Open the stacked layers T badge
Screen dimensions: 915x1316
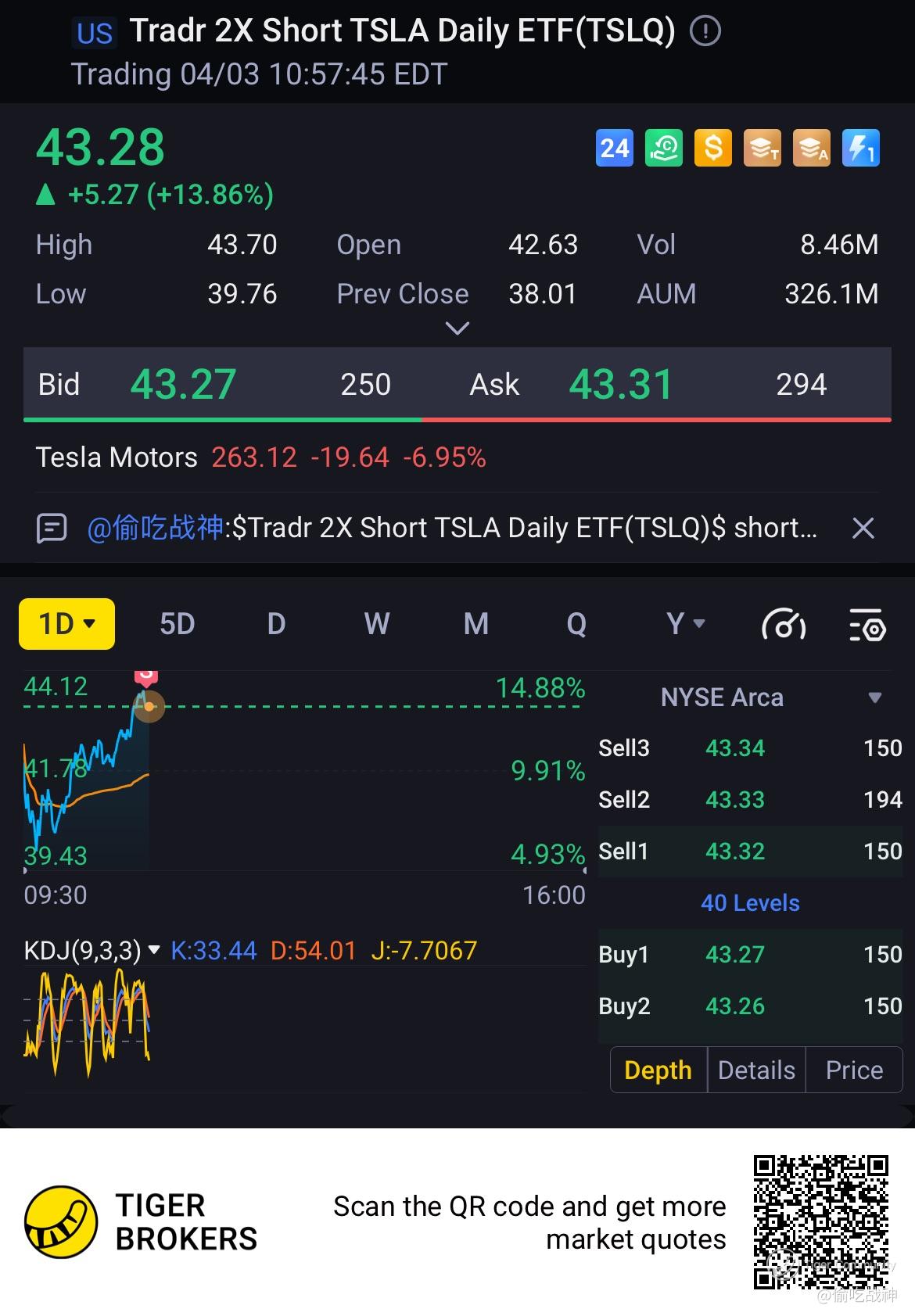tap(762, 148)
